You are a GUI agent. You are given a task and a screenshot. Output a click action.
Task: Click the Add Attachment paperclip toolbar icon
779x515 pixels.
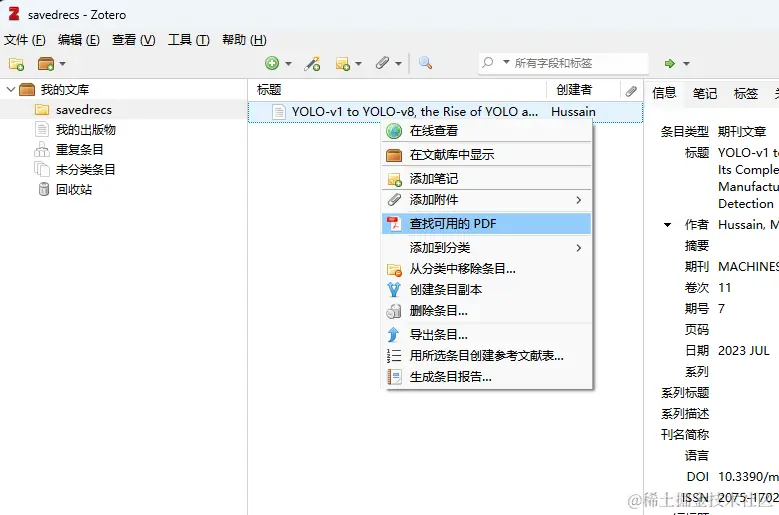(382, 63)
